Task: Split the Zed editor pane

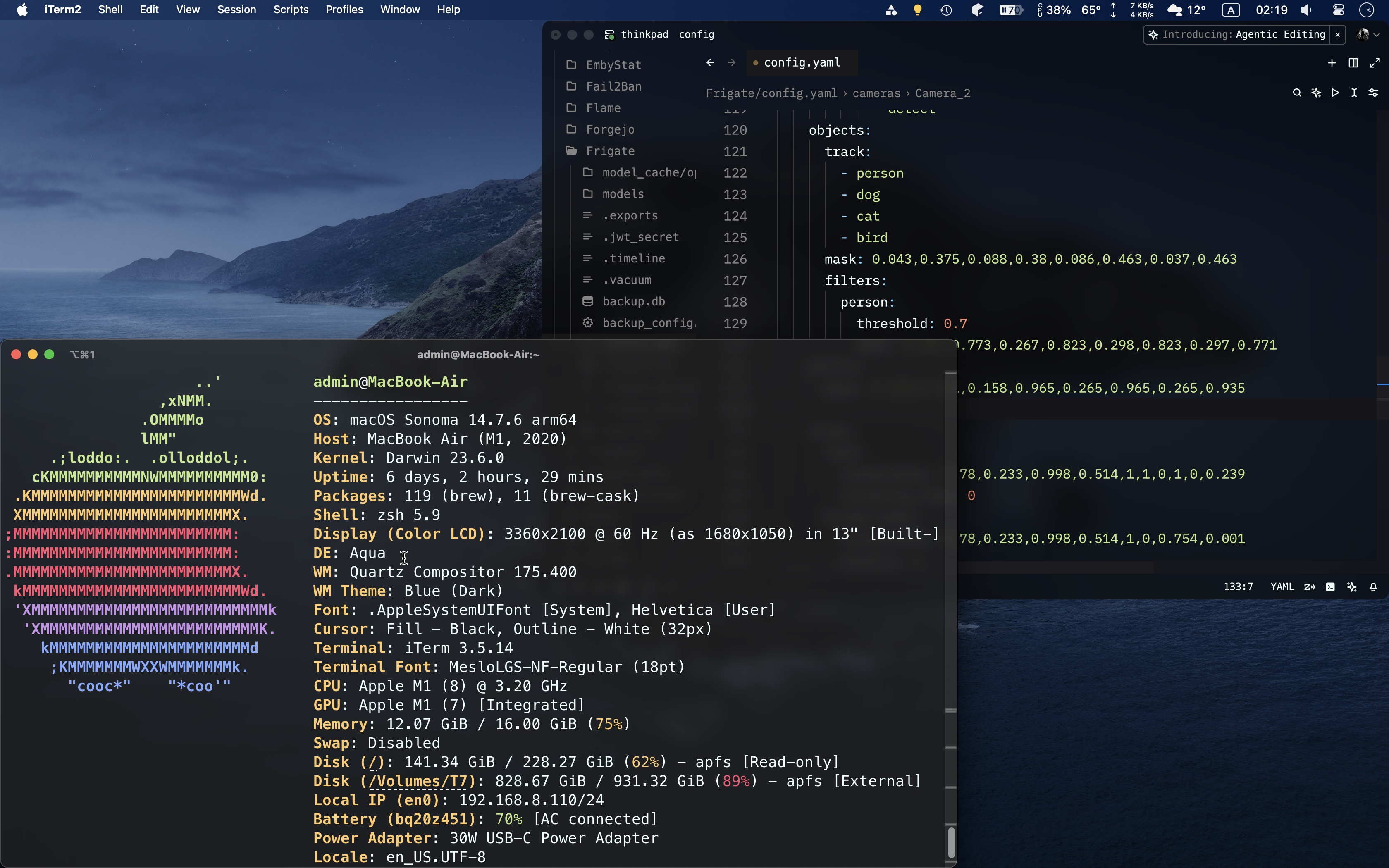Action: coord(1353,63)
